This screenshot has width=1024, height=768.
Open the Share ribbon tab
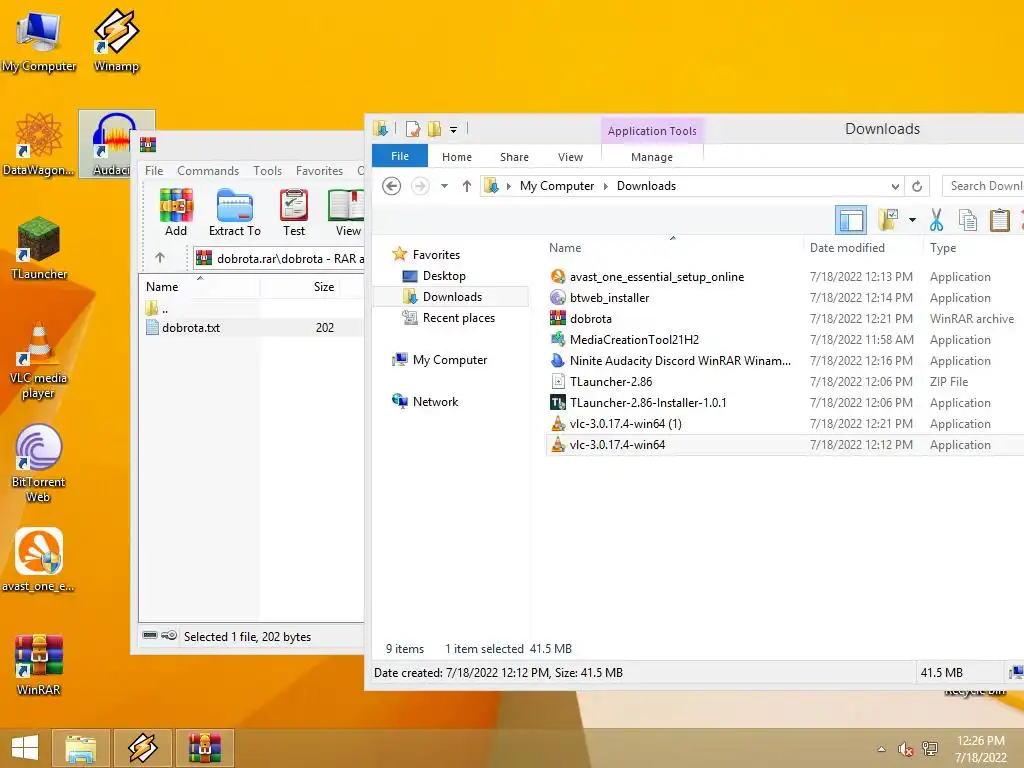click(514, 157)
